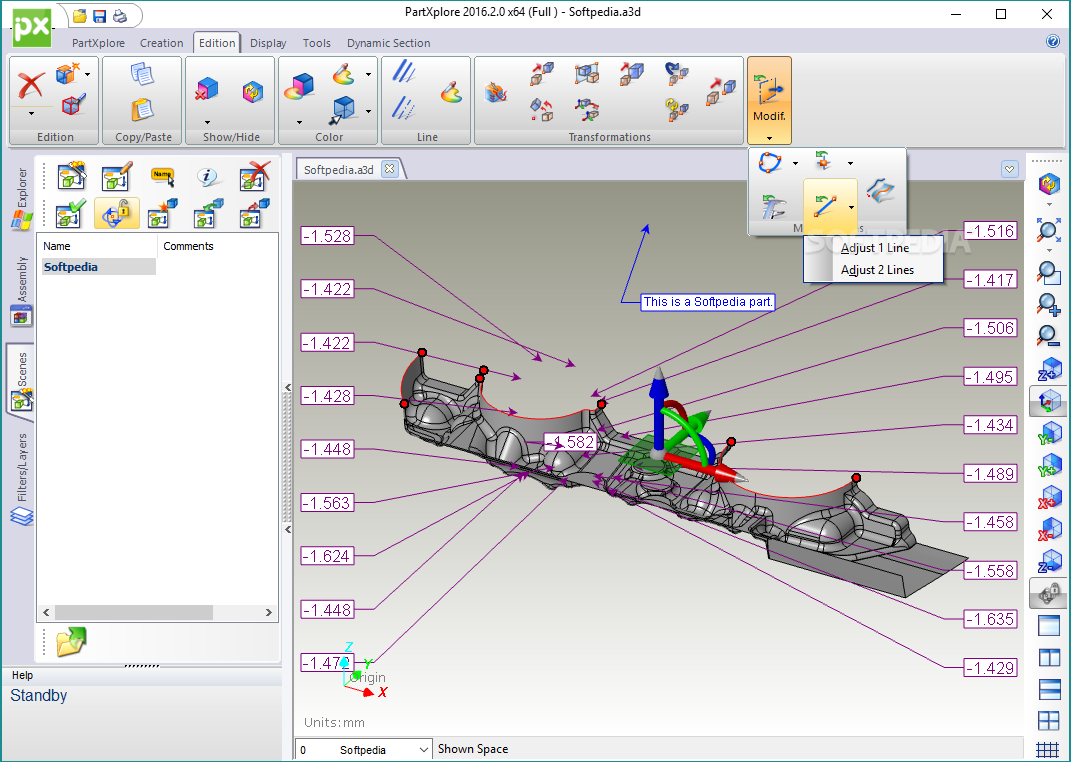Image resolution: width=1071 pixels, height=762 pixels.
Task: Open the Tools ribbon tab
Action: pos(316,43)
